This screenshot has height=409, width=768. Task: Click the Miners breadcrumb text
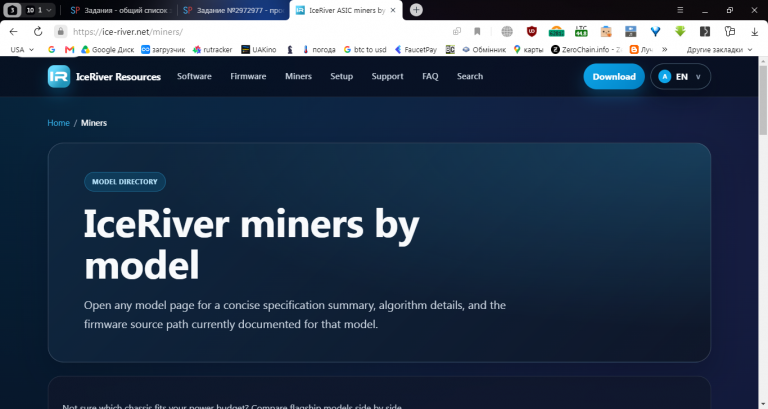point(94,123)
